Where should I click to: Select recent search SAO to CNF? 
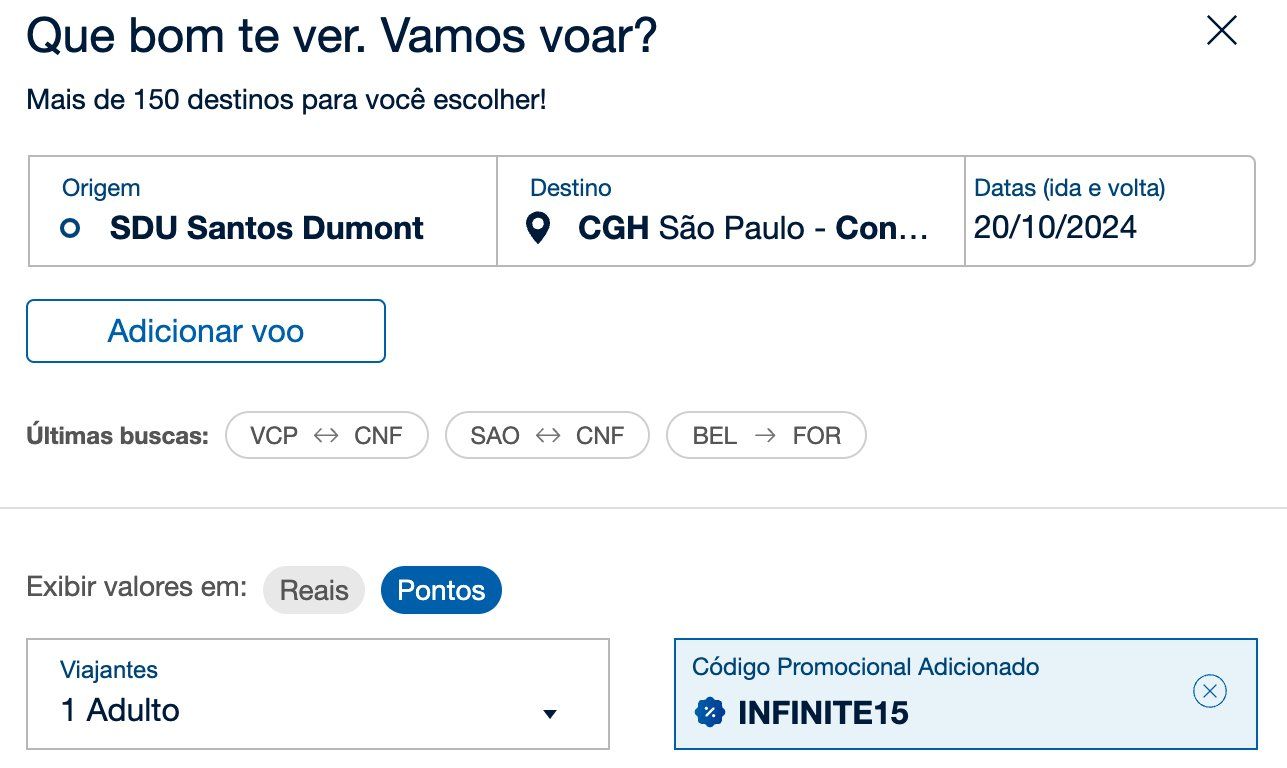tap(547, 436)
